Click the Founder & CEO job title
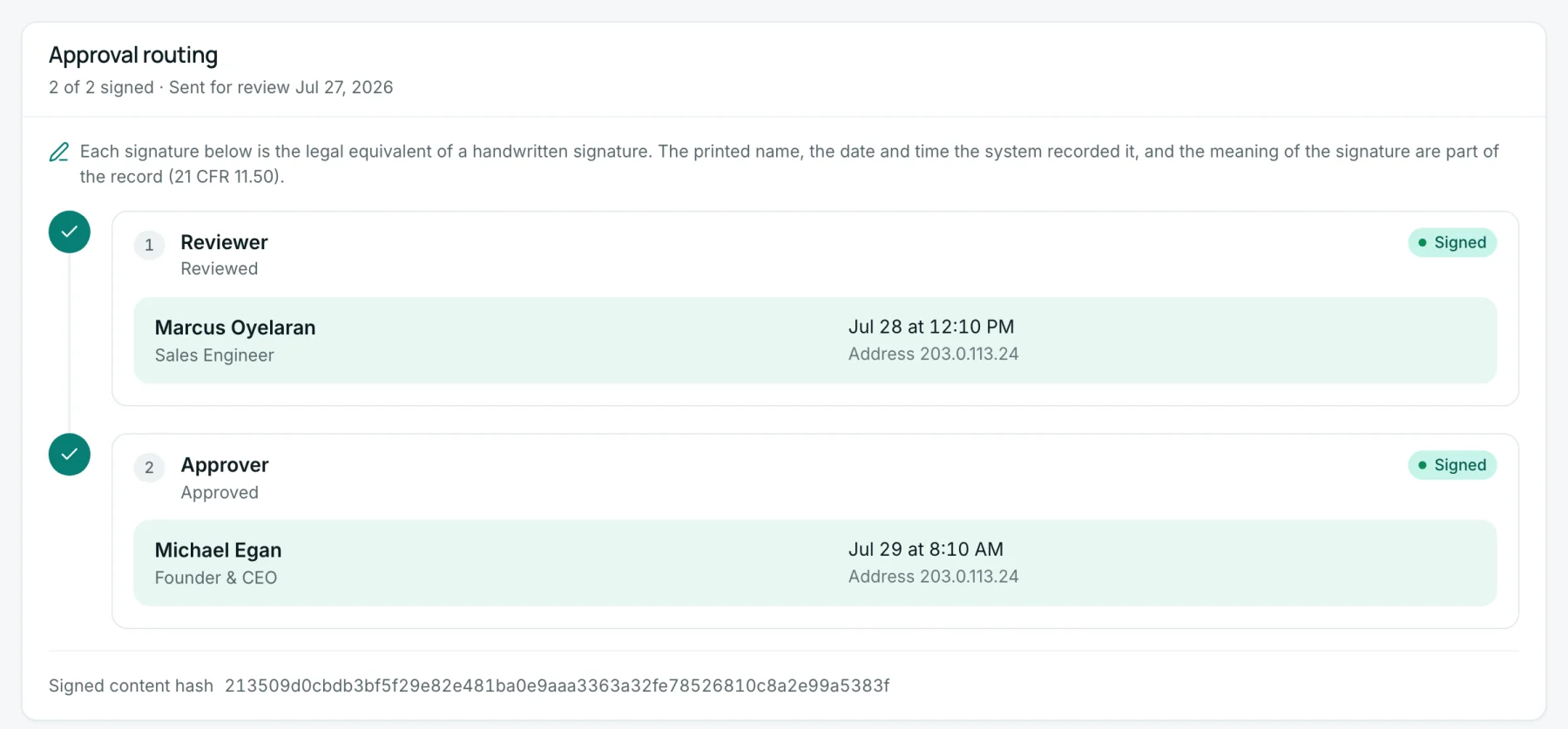Screen dimensions: 1568x729 coord(216,577)
